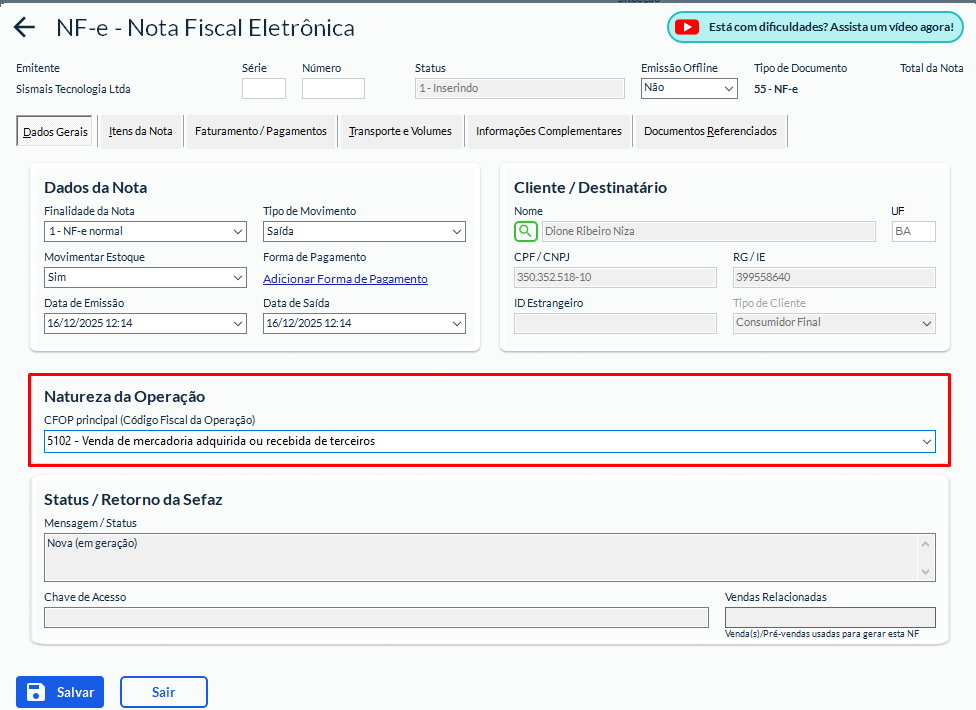Viewport: 976px width, 710px height.
Task: Go to Transporte e Volumes tab
Action: [400, 131]
